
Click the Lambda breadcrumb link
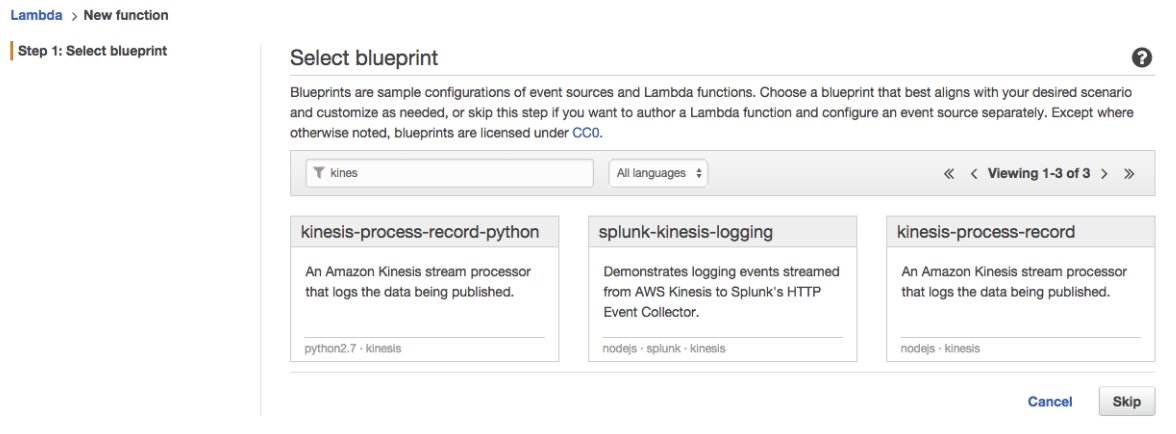(29, 15)
